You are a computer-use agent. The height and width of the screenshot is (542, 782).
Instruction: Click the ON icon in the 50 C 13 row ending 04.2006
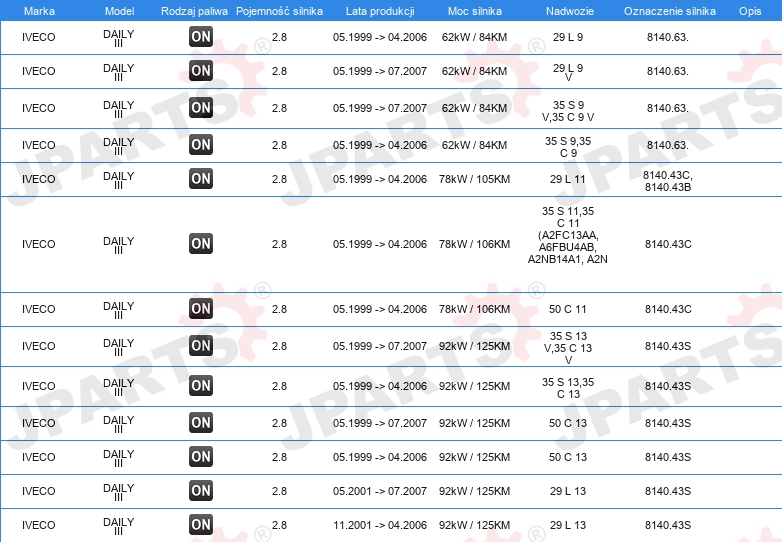pos(201,457)
